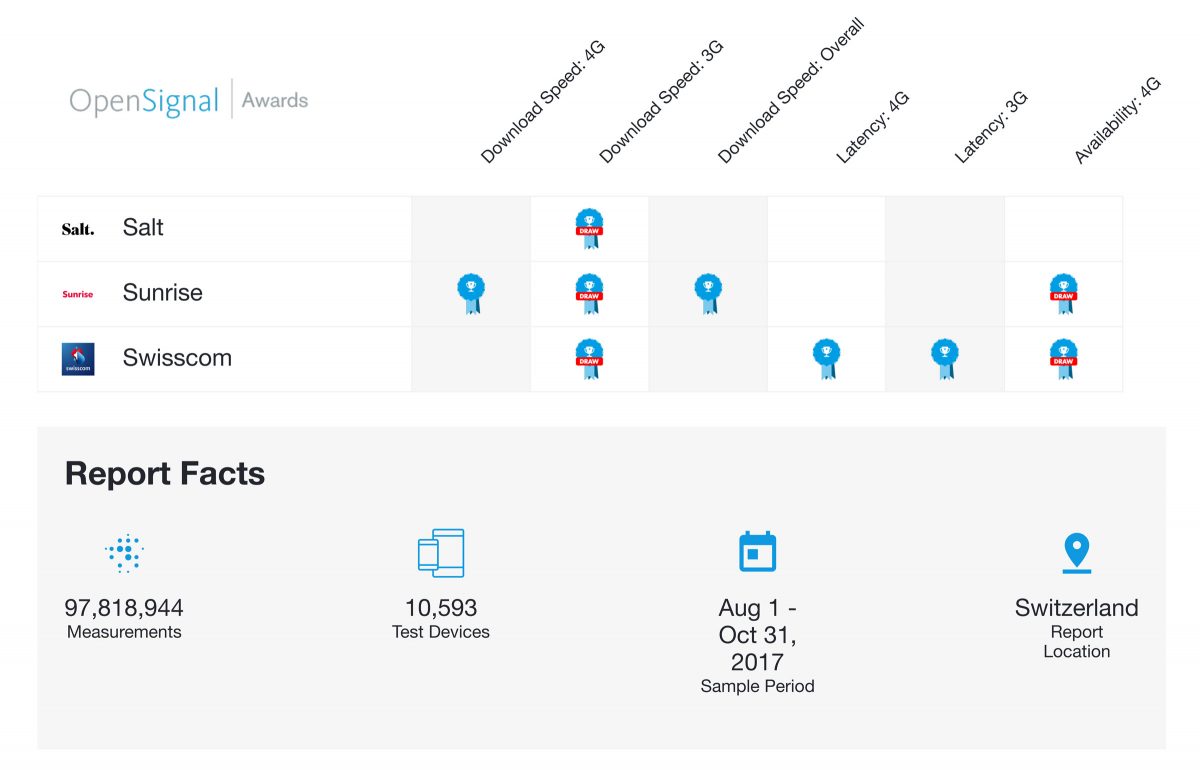This screenshot has height=770, width=1200.
Task: Click the measurements dots icon
Action: coord(124,553)
